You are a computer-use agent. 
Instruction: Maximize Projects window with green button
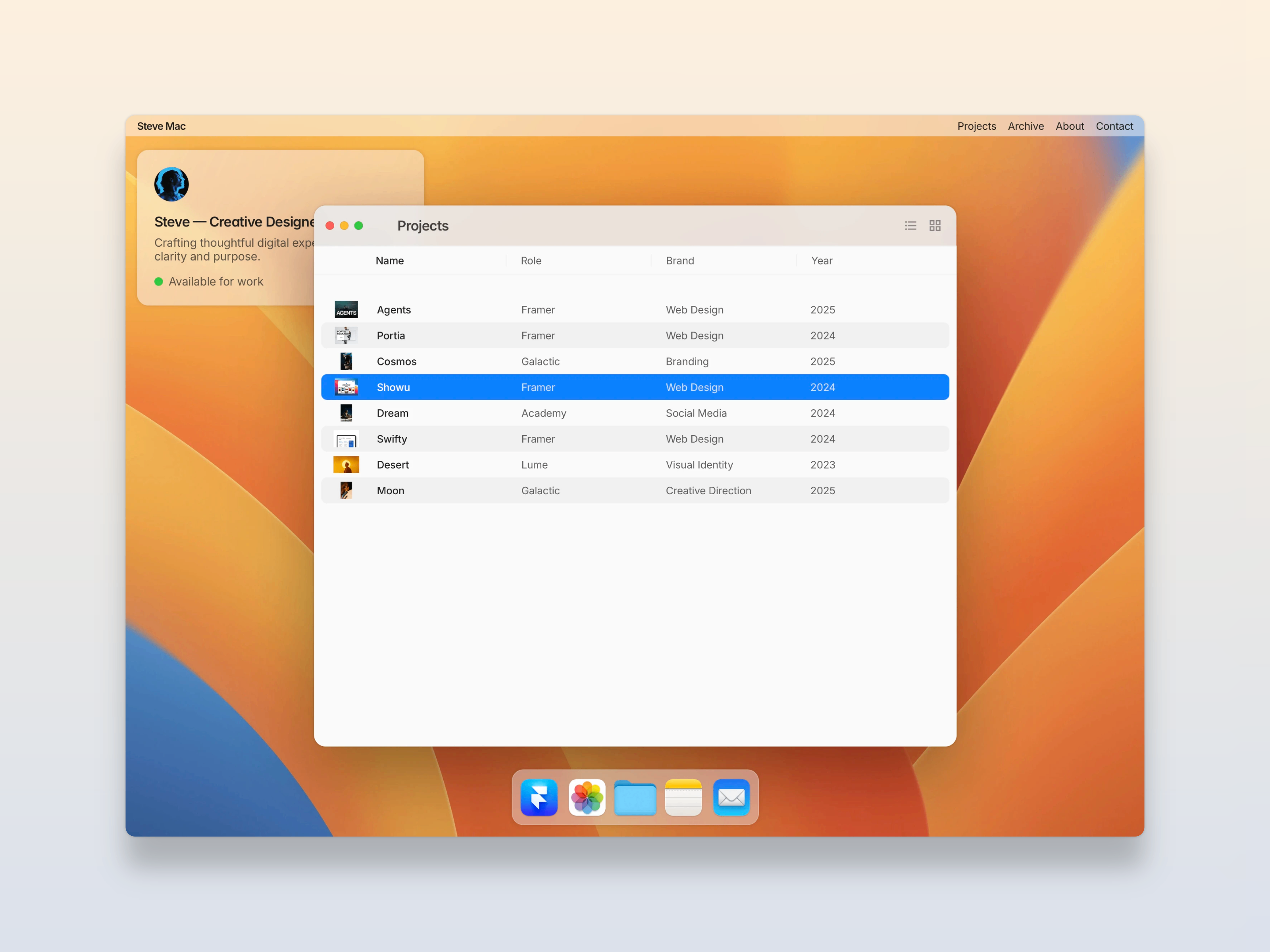(x=358, y=226)
